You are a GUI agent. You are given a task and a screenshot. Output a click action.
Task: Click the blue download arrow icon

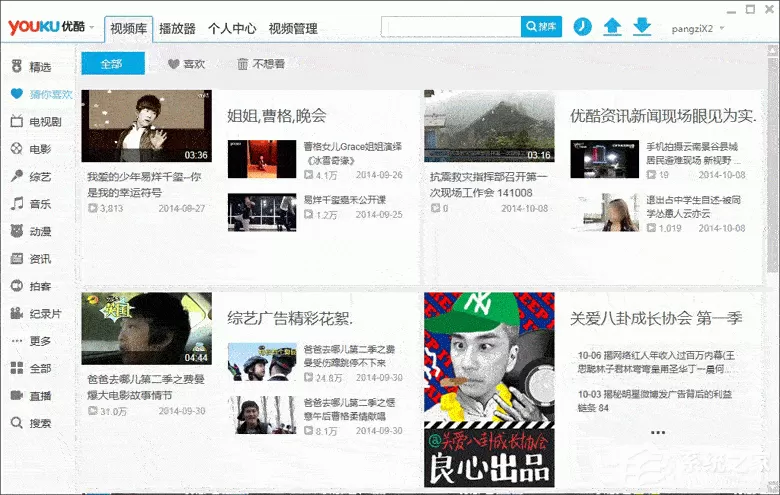[642, 26]
